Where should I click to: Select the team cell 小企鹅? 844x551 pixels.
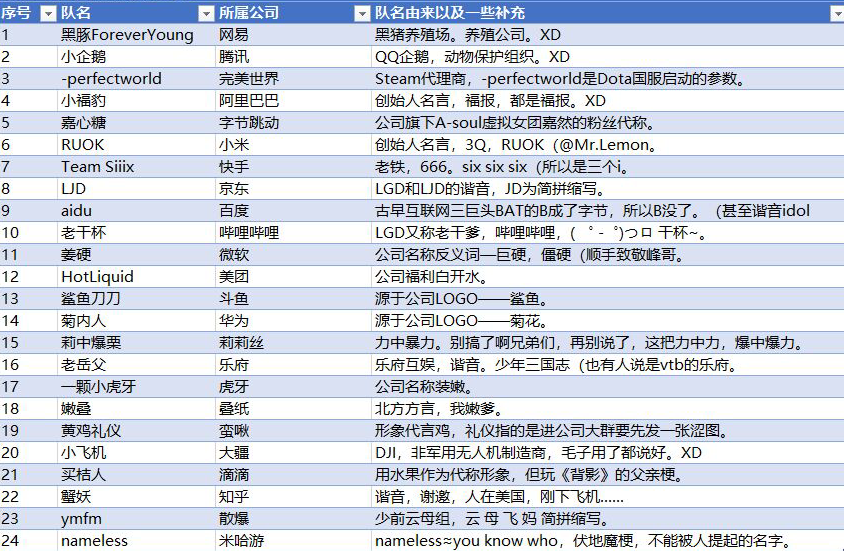tap(136, 56)
